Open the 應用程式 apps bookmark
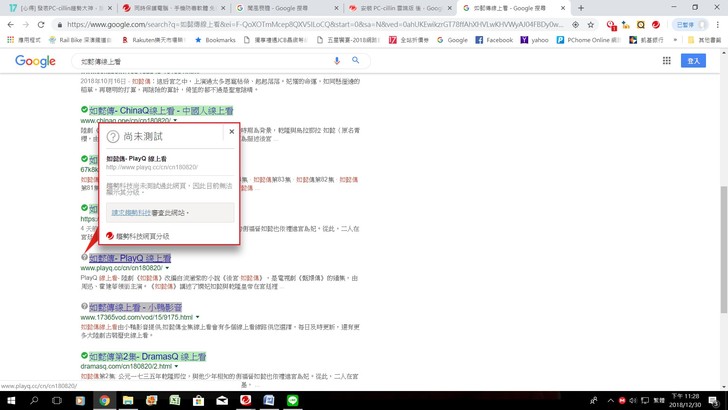Viewport: 728px width, 410px height. point(24,40)
